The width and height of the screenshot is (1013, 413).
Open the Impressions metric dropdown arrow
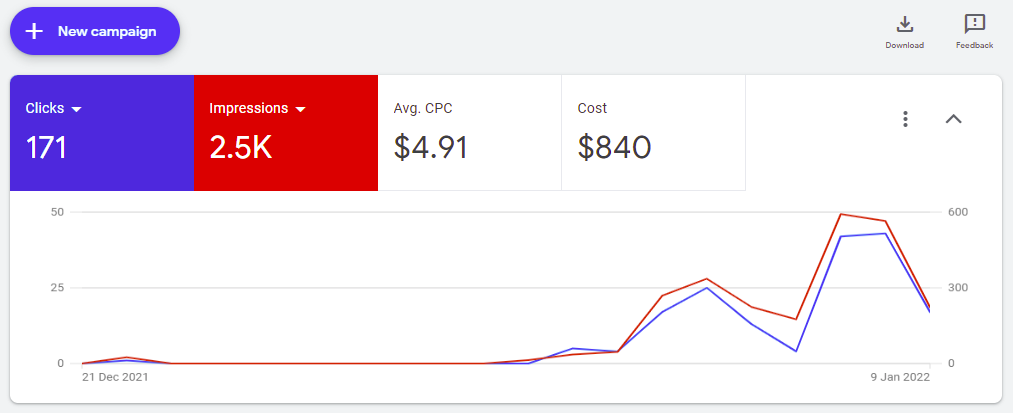point(299,109)
